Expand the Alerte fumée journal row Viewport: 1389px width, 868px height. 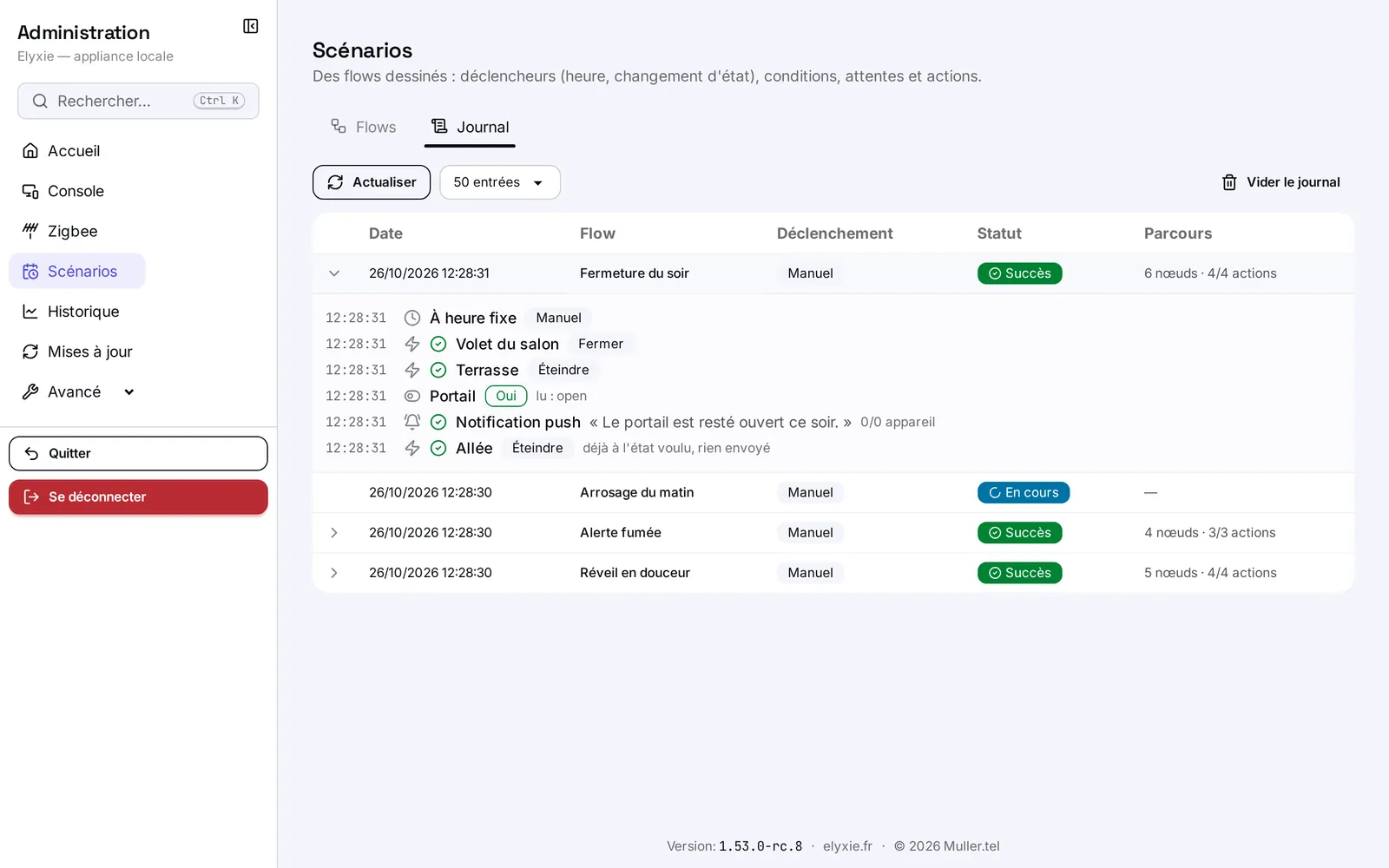(334, 533)
